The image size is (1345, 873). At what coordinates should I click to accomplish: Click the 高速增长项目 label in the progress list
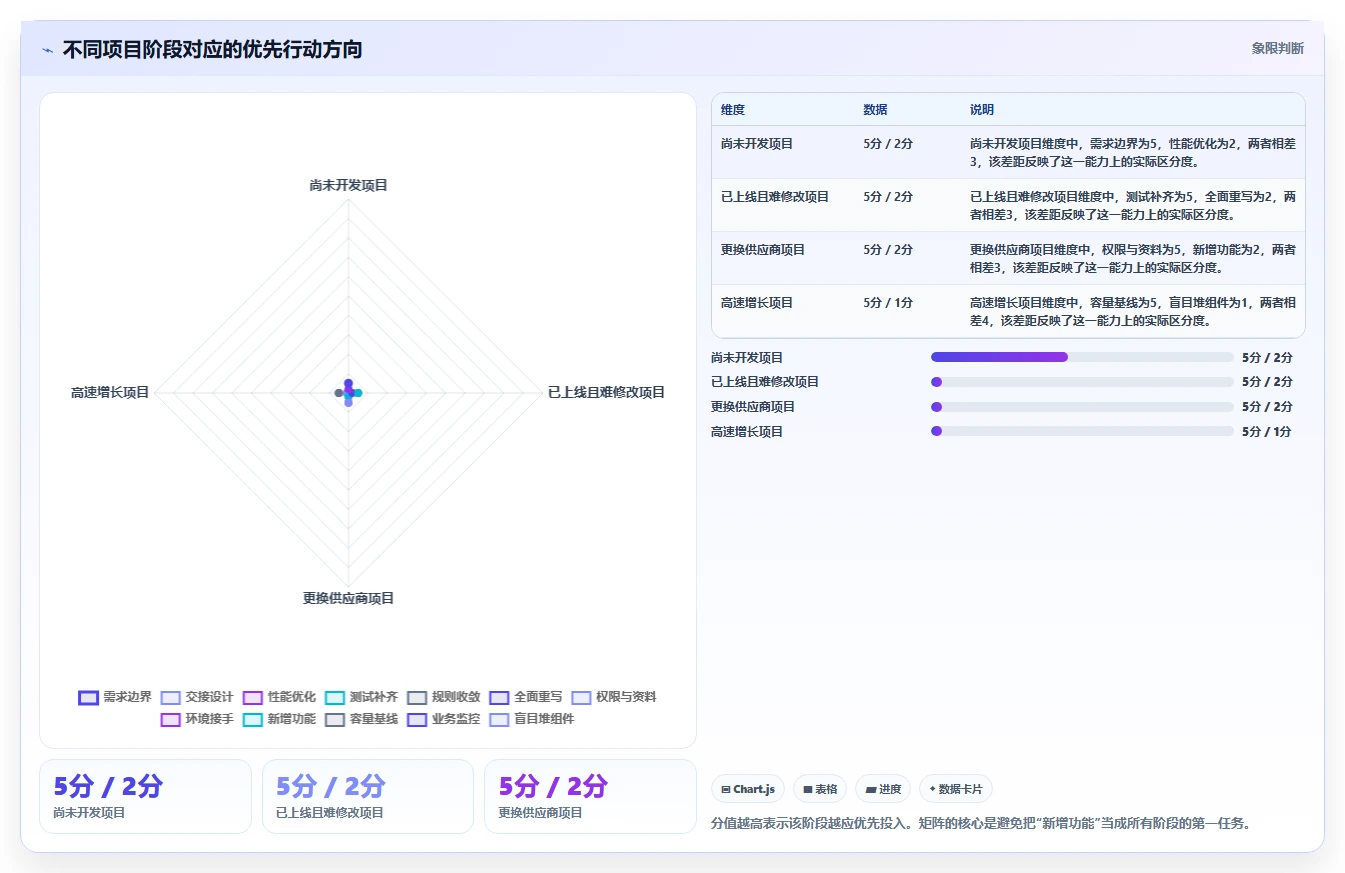tap(747, 432)
